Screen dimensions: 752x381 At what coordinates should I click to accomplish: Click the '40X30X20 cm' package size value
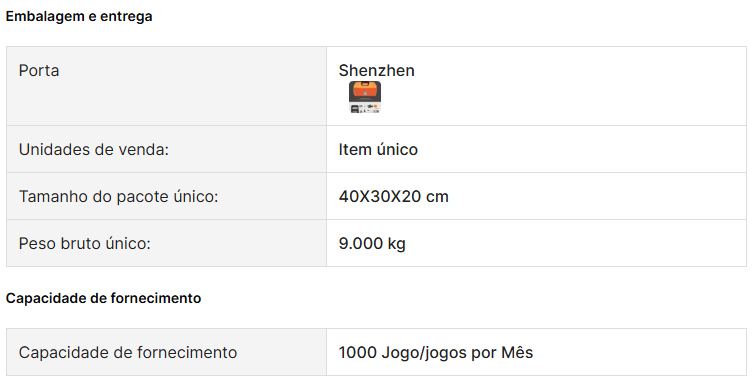393,197
